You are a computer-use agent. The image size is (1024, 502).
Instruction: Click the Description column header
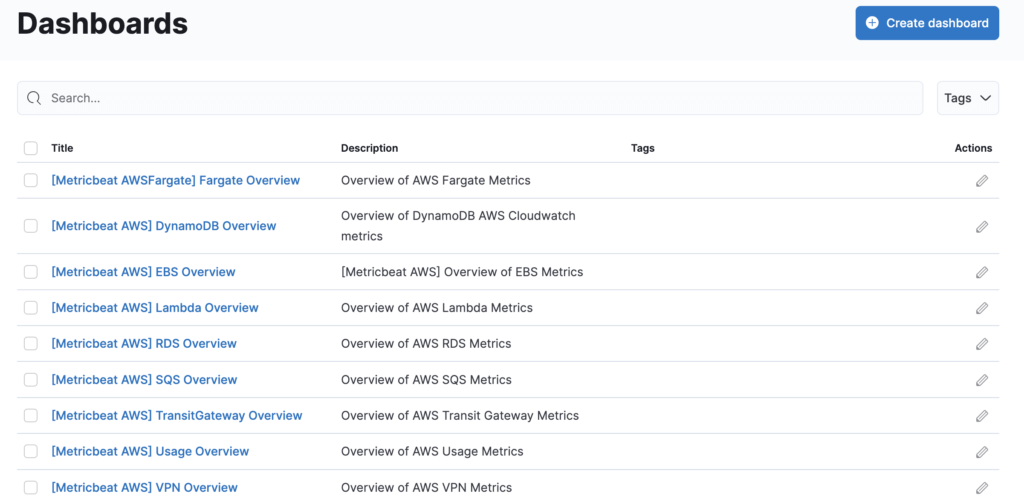pos(370,148)
